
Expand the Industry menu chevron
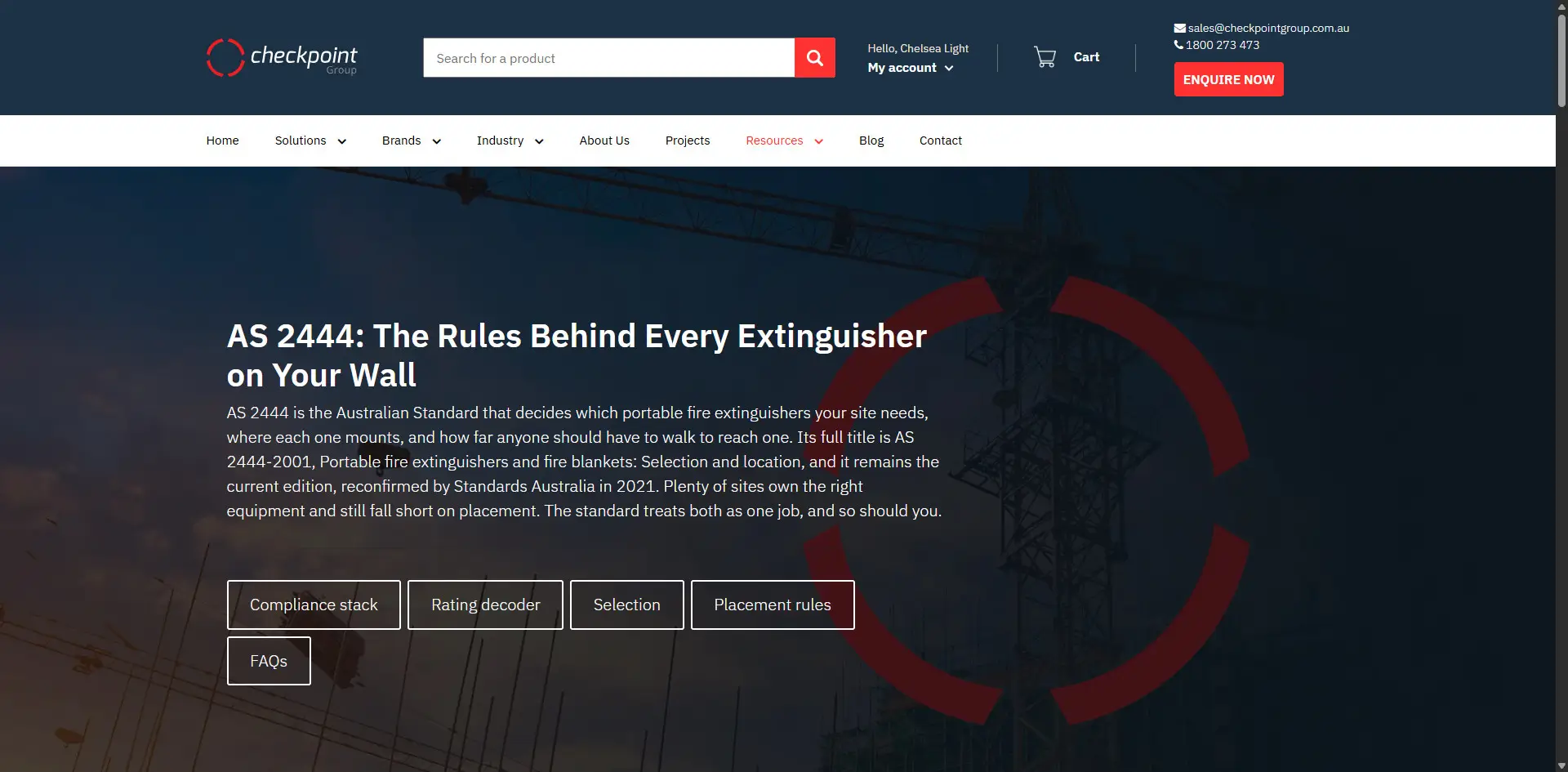(539, 141)
